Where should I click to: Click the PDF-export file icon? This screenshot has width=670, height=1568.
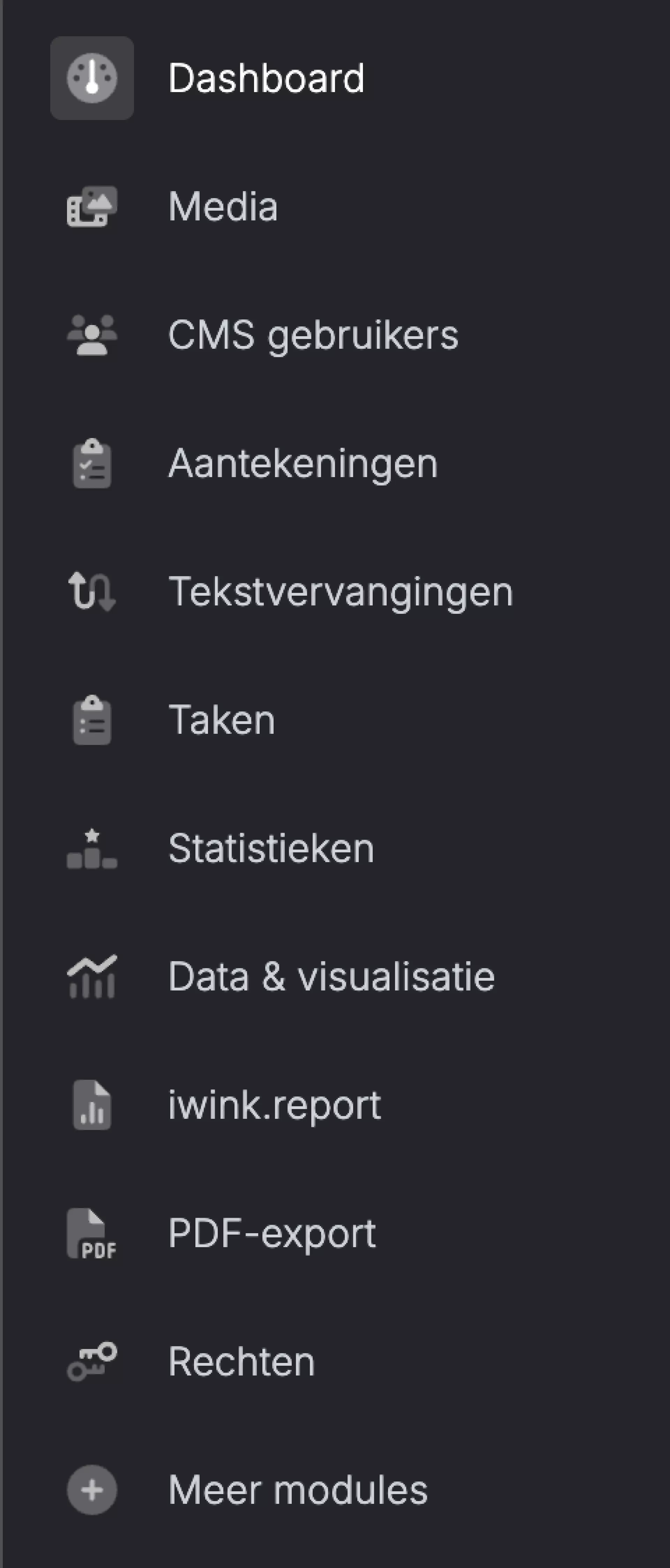click(x=92, y=1234)
